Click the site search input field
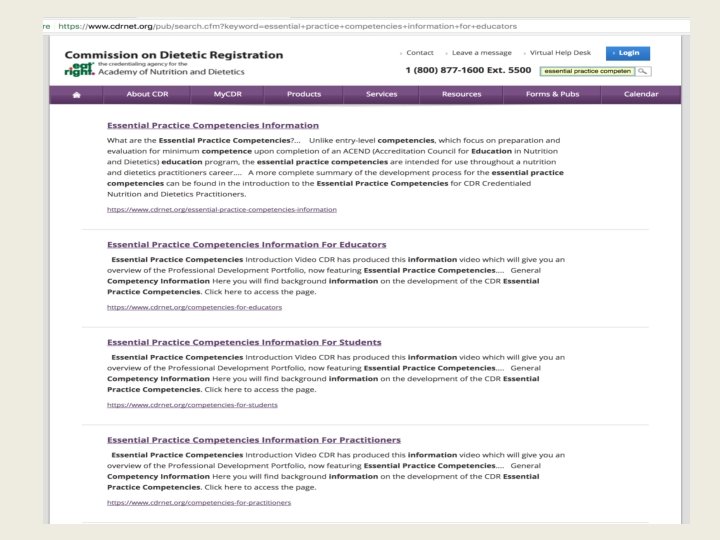The width and height of the screenshot is (720, 540). (587, 71)
